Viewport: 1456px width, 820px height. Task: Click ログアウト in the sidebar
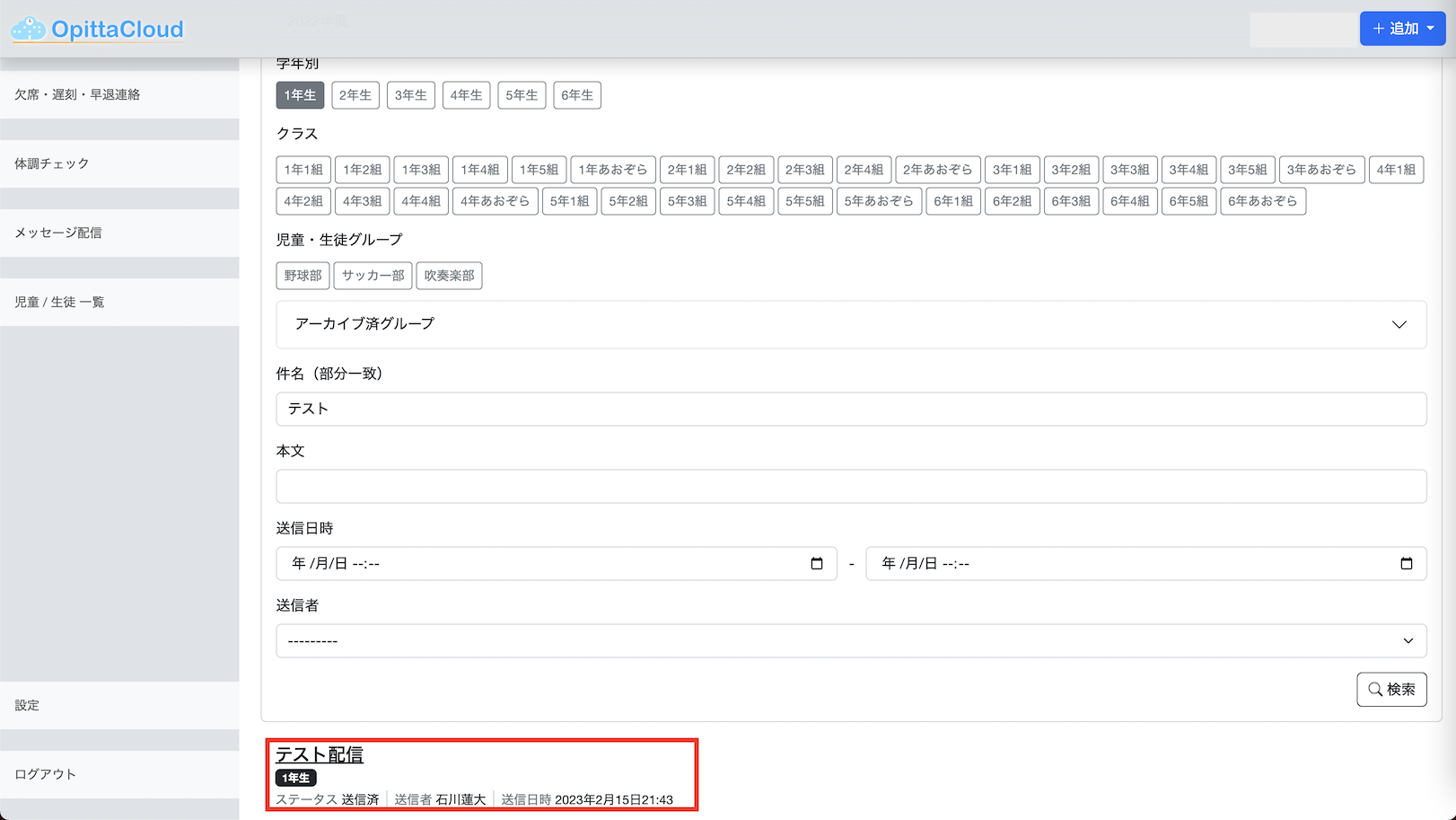(x=119, y=774)
